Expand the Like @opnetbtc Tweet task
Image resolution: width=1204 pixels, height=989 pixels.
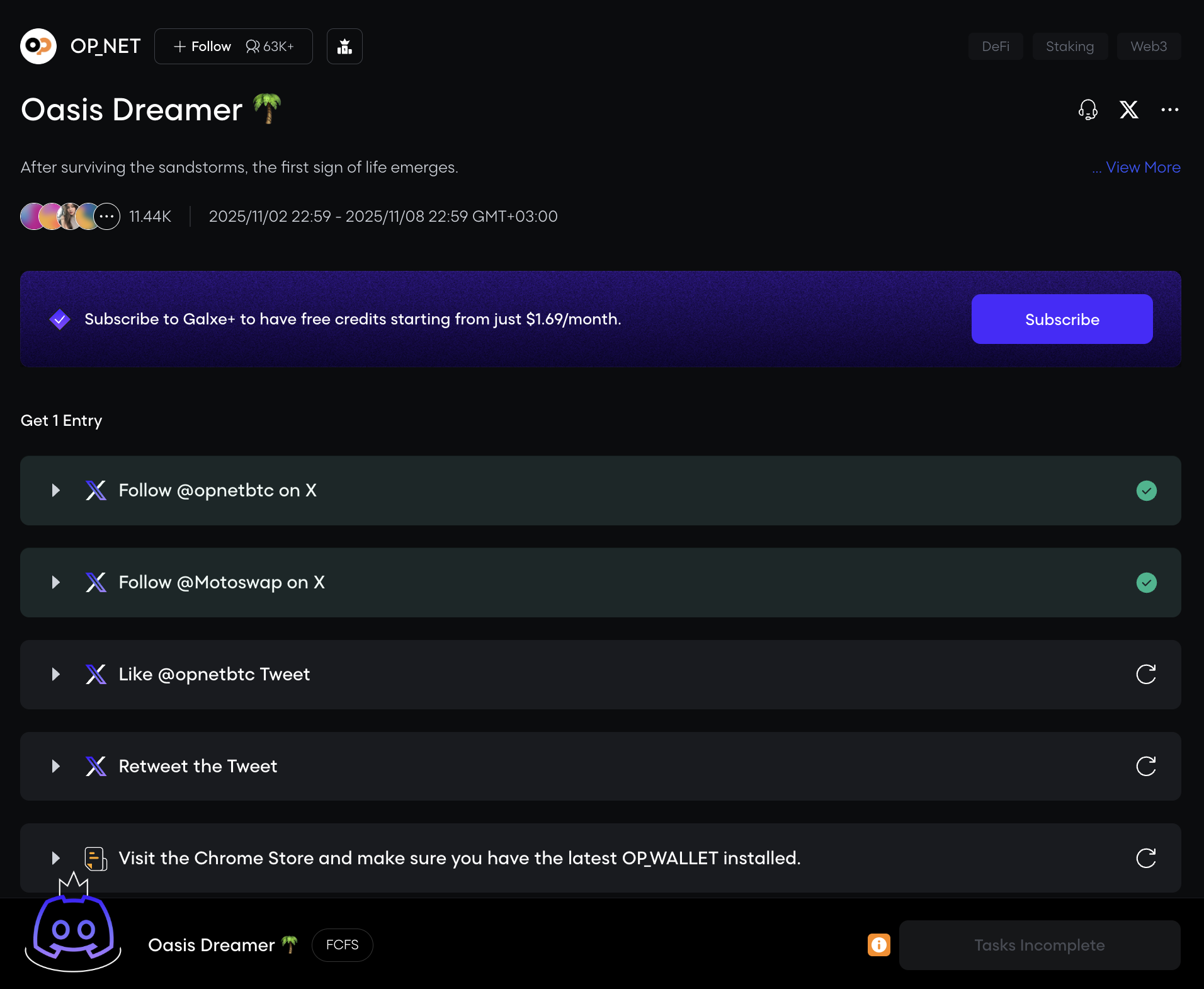point(56,675)
